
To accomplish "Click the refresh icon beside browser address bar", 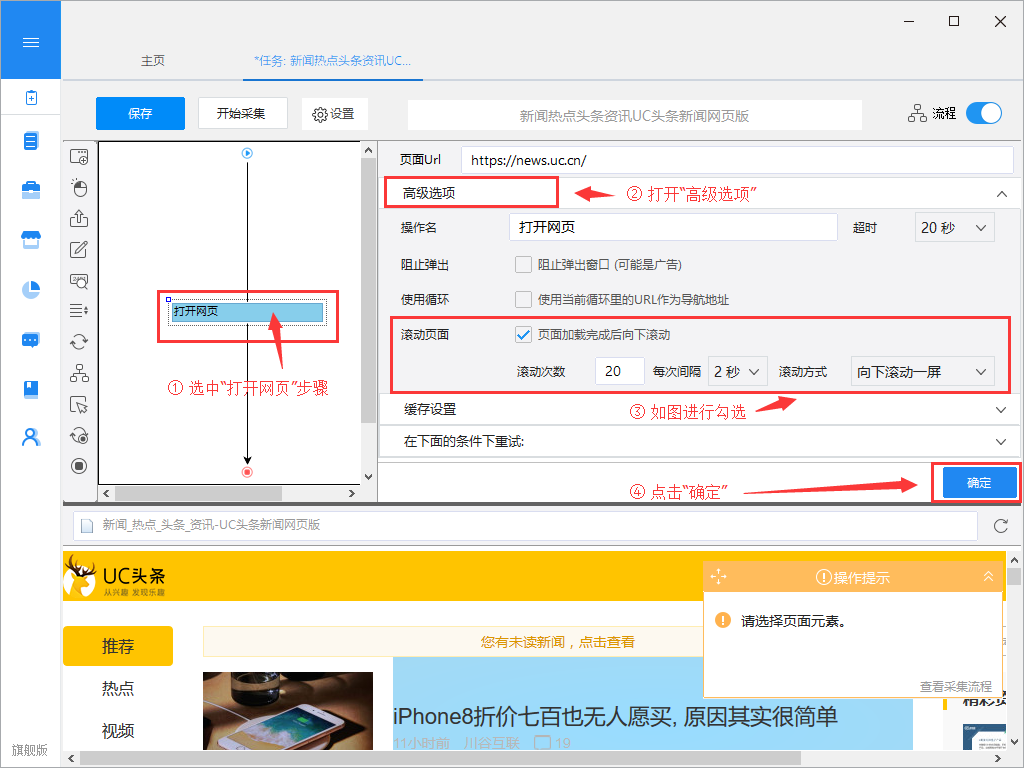I will pyautogui.click(x=1000, y=526).
